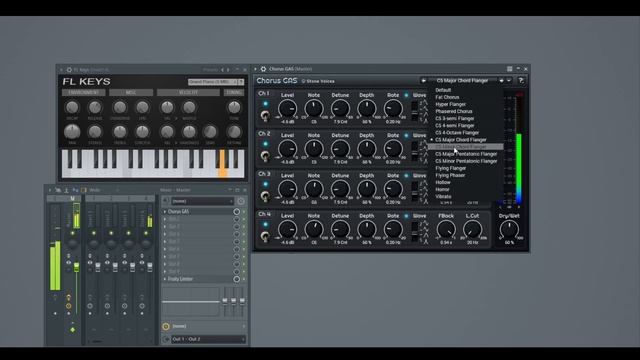Click the mixer toolbar Fx icon
640x360 pixels.
[x=75, y=190]
